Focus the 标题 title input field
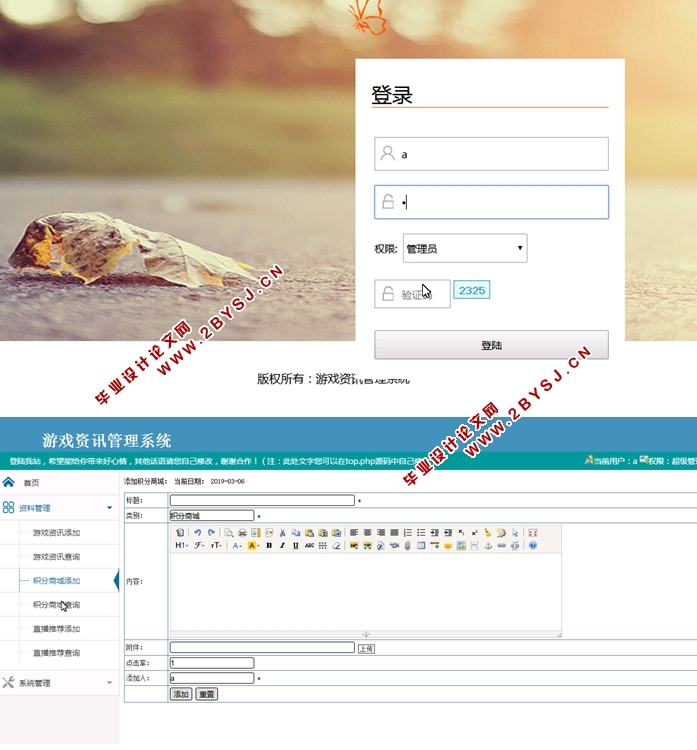Viewport: 697px width, 750px height. point(262,500)
